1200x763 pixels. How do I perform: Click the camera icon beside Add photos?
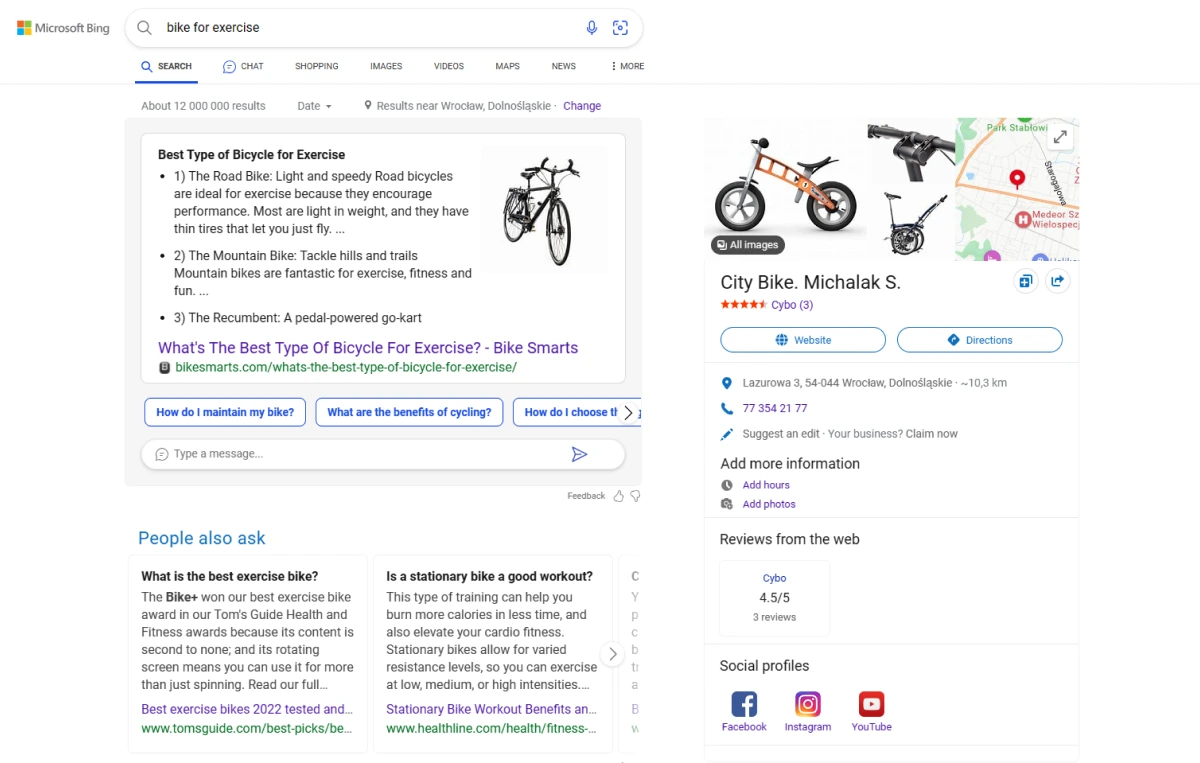727,504
